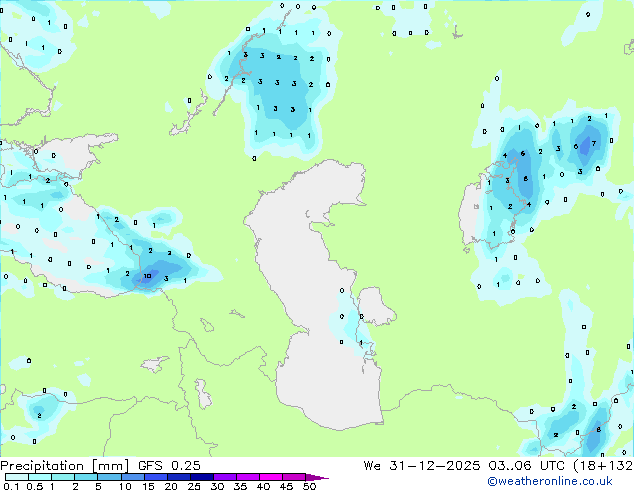
Task: Click the 'We 31-12-2025' date text
Action: (422, 466)
